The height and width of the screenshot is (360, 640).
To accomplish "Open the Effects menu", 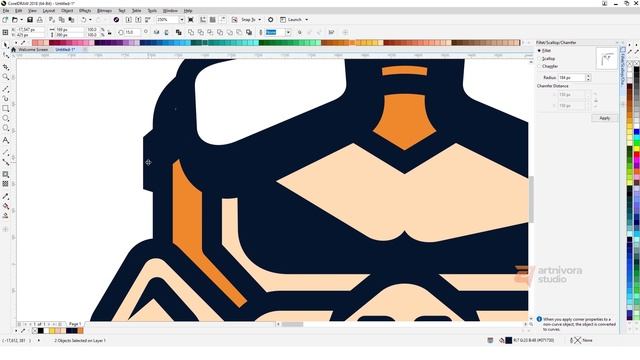I will [x=85, y=11].
